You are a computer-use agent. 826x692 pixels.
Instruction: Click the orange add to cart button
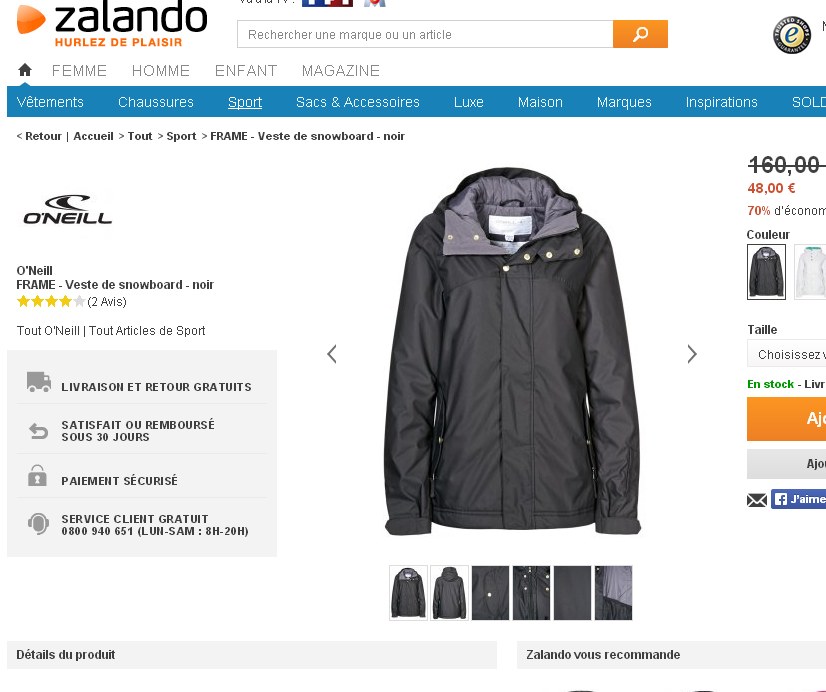pos(786,419)
